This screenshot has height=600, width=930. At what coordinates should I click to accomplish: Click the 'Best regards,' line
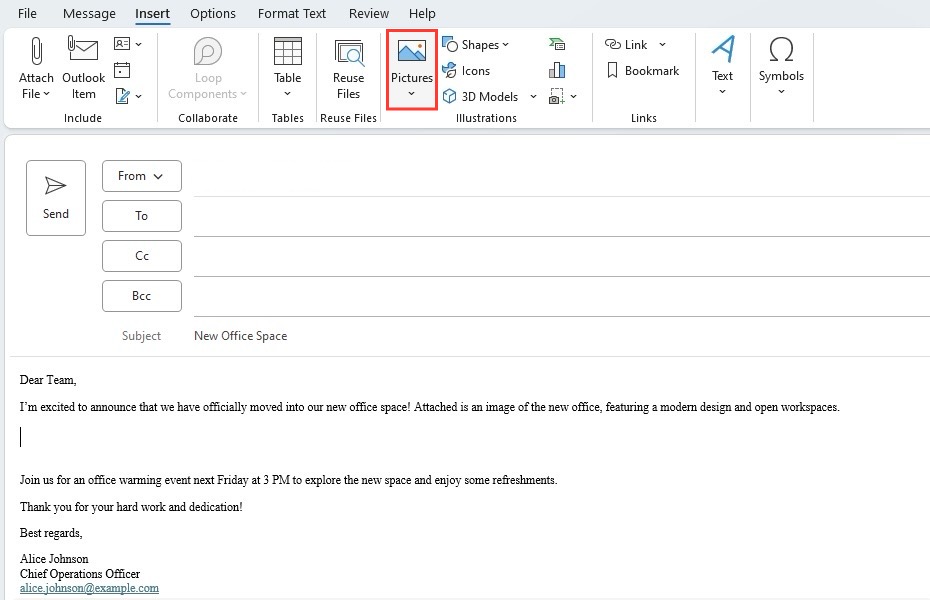coord(51,533)
